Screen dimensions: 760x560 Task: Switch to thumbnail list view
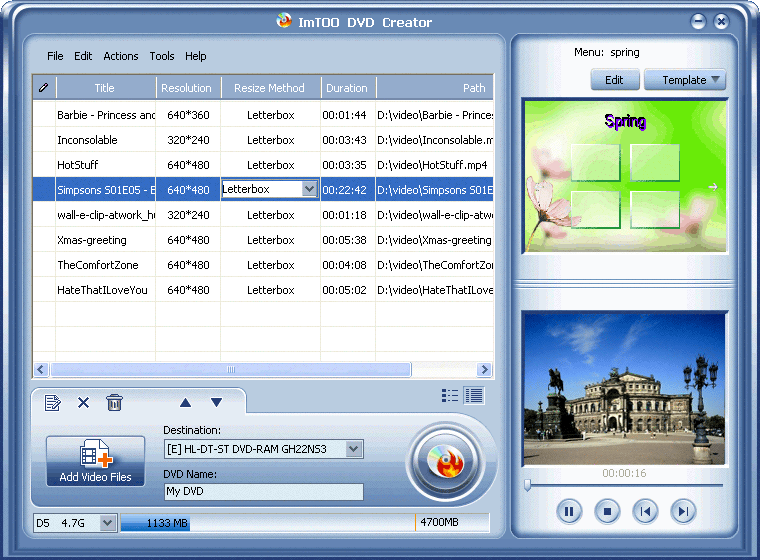click(x=450, y=396)
